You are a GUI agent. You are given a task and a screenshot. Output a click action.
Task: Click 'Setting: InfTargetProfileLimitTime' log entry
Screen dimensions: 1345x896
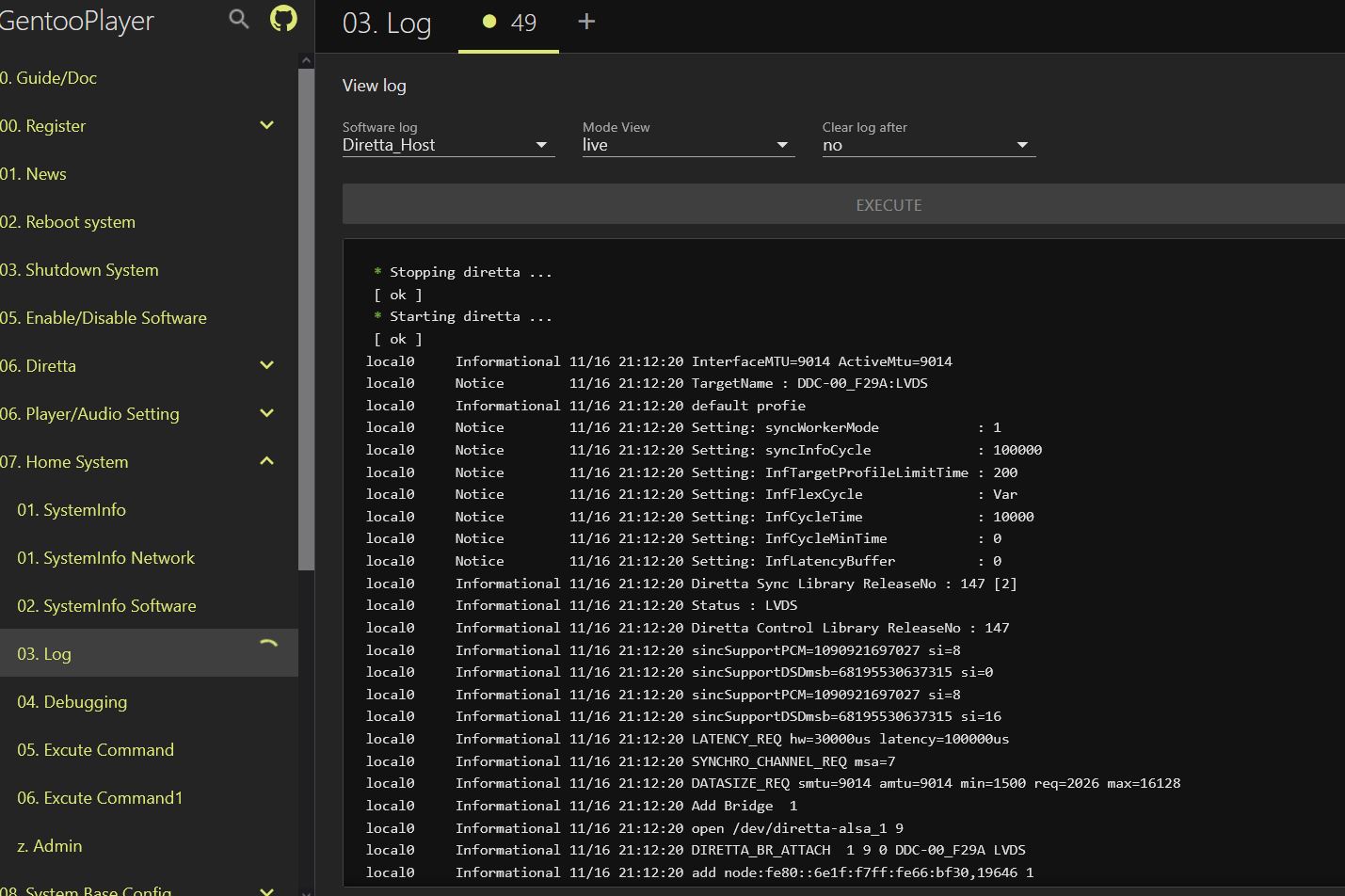click(x=830, y=472)
